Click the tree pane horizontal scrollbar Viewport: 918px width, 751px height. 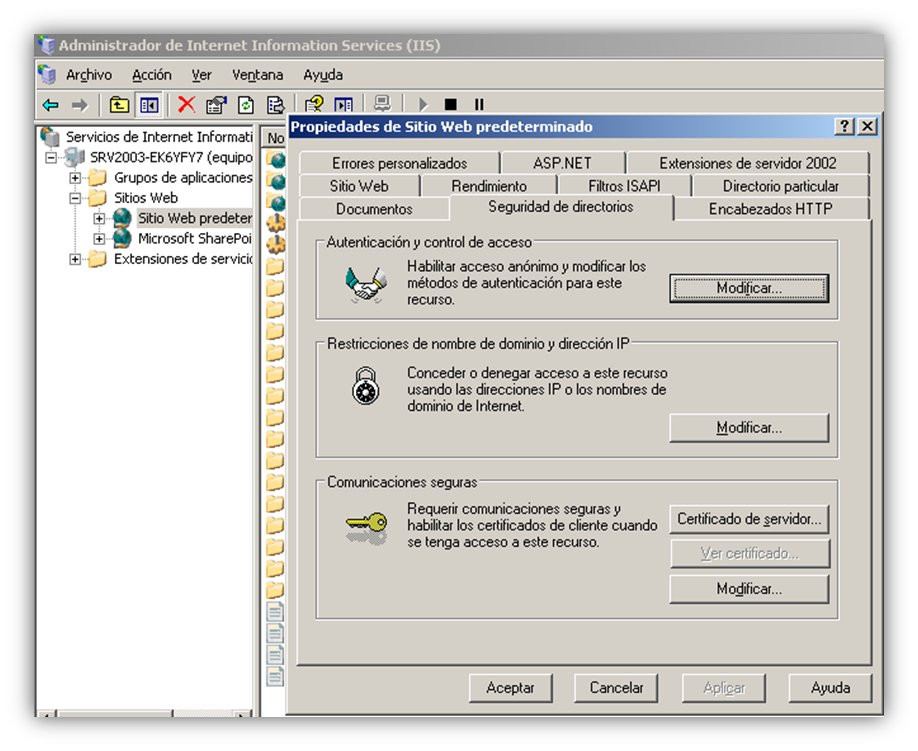(x=144, y=713)
